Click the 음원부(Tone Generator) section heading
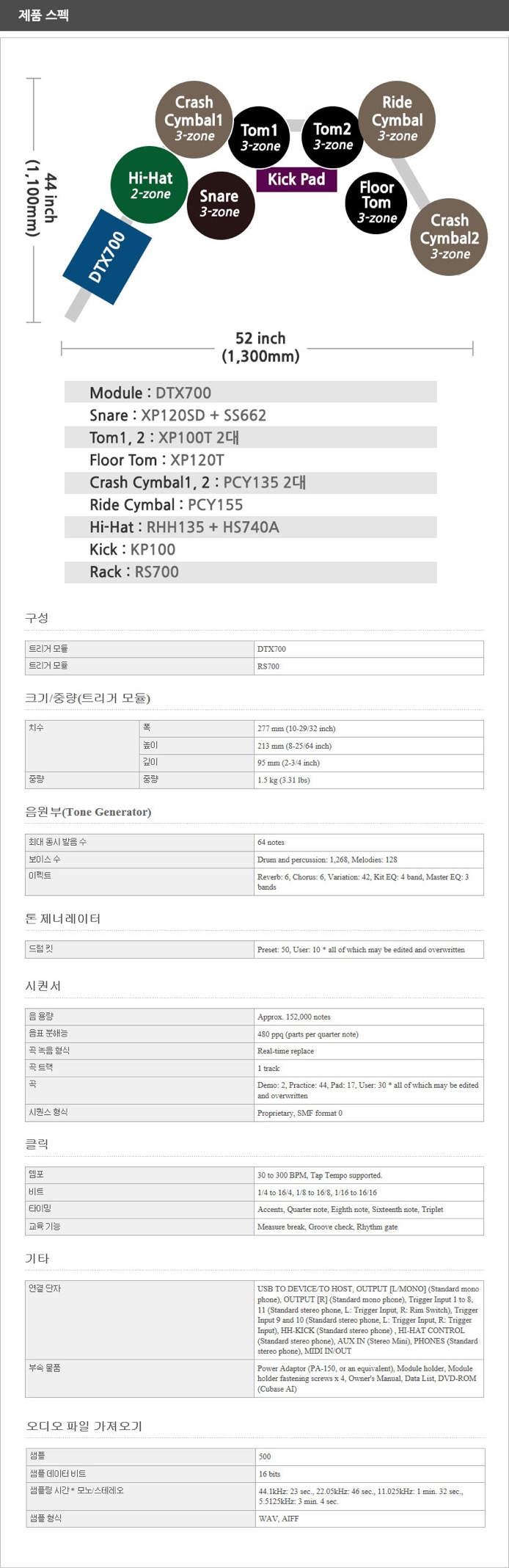This screenshot has height=1568, width=509. tap(88, 812)
